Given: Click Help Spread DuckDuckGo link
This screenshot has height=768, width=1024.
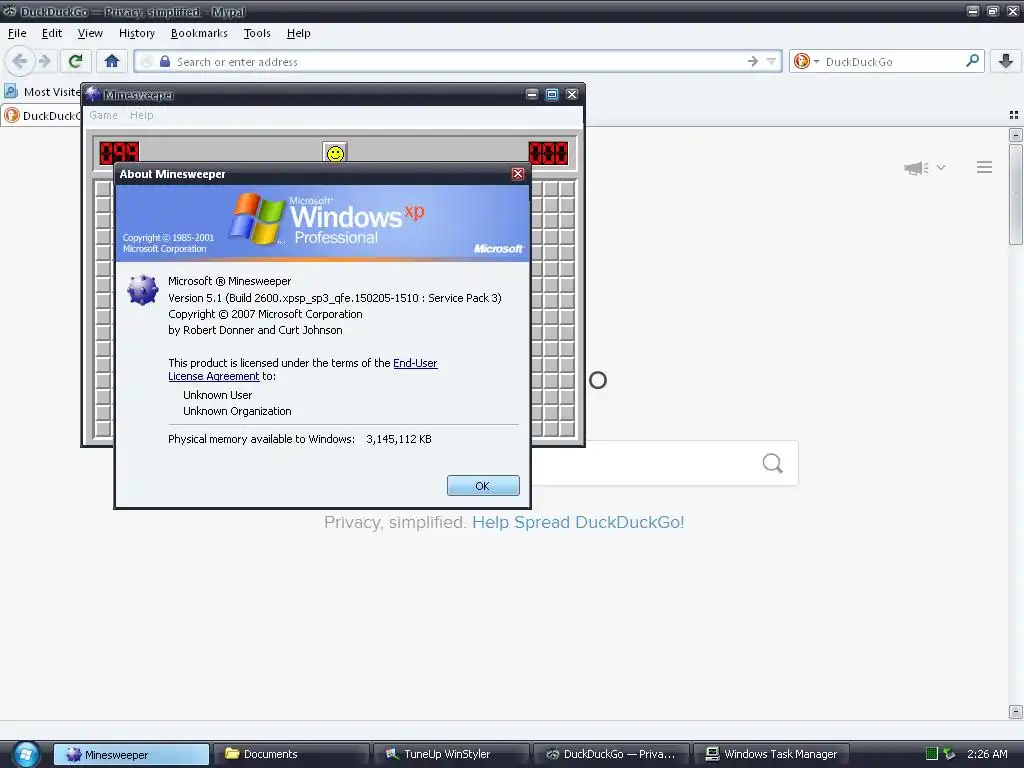Looking at the screenshot, I should 578,522.
